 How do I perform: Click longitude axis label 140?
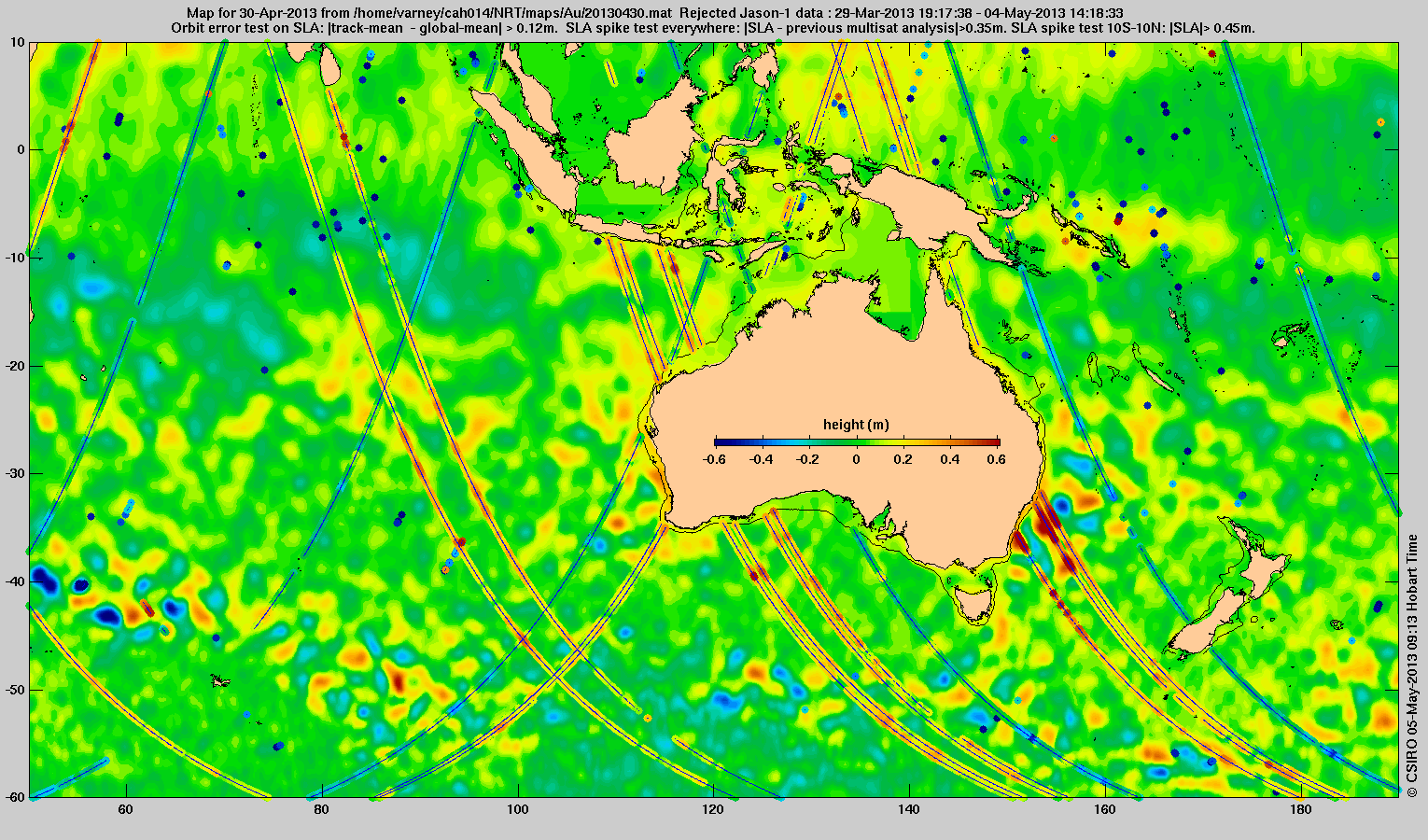coord(909,810)
